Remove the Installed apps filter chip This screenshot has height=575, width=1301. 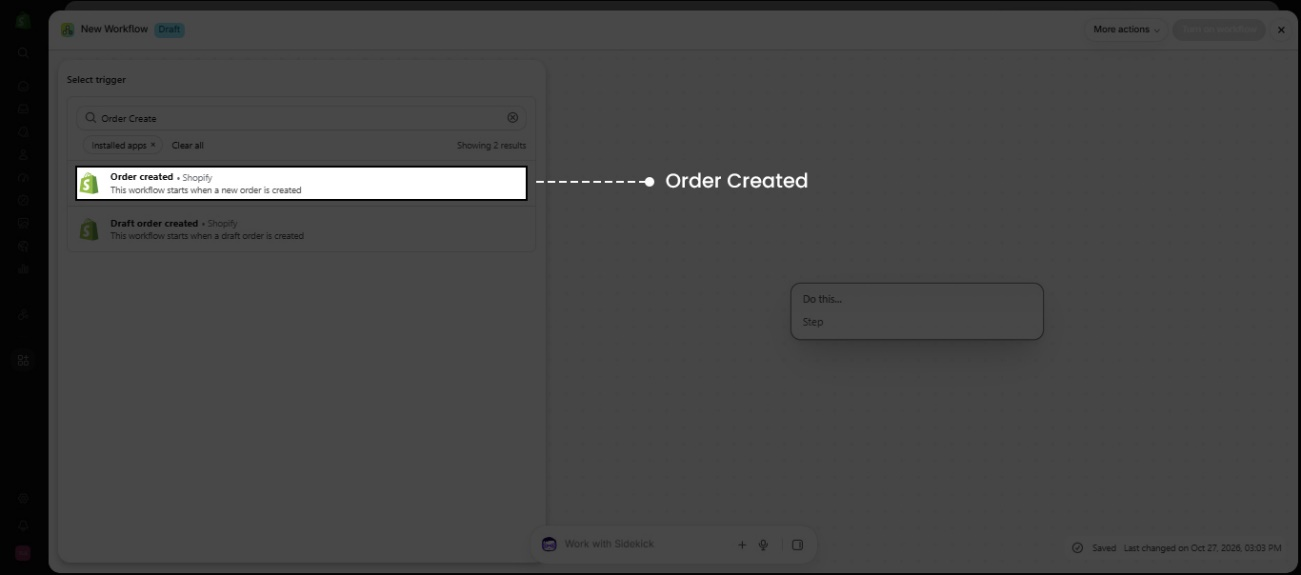(153, 145)
